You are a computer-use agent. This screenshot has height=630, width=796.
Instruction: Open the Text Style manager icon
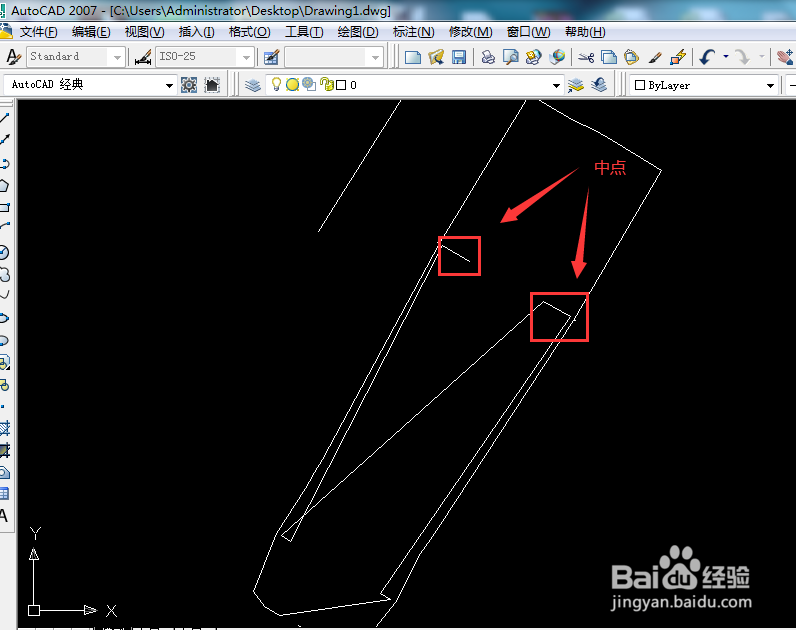point(14,57)
